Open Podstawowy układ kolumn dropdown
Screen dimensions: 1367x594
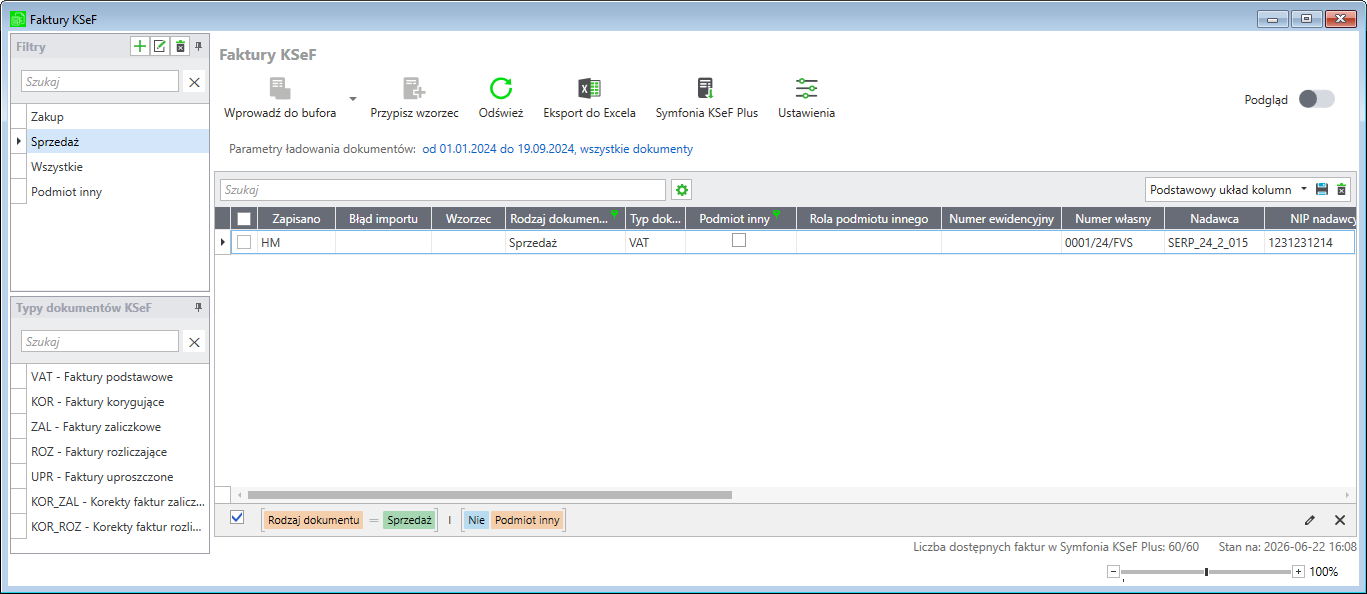coord(1228,189)
